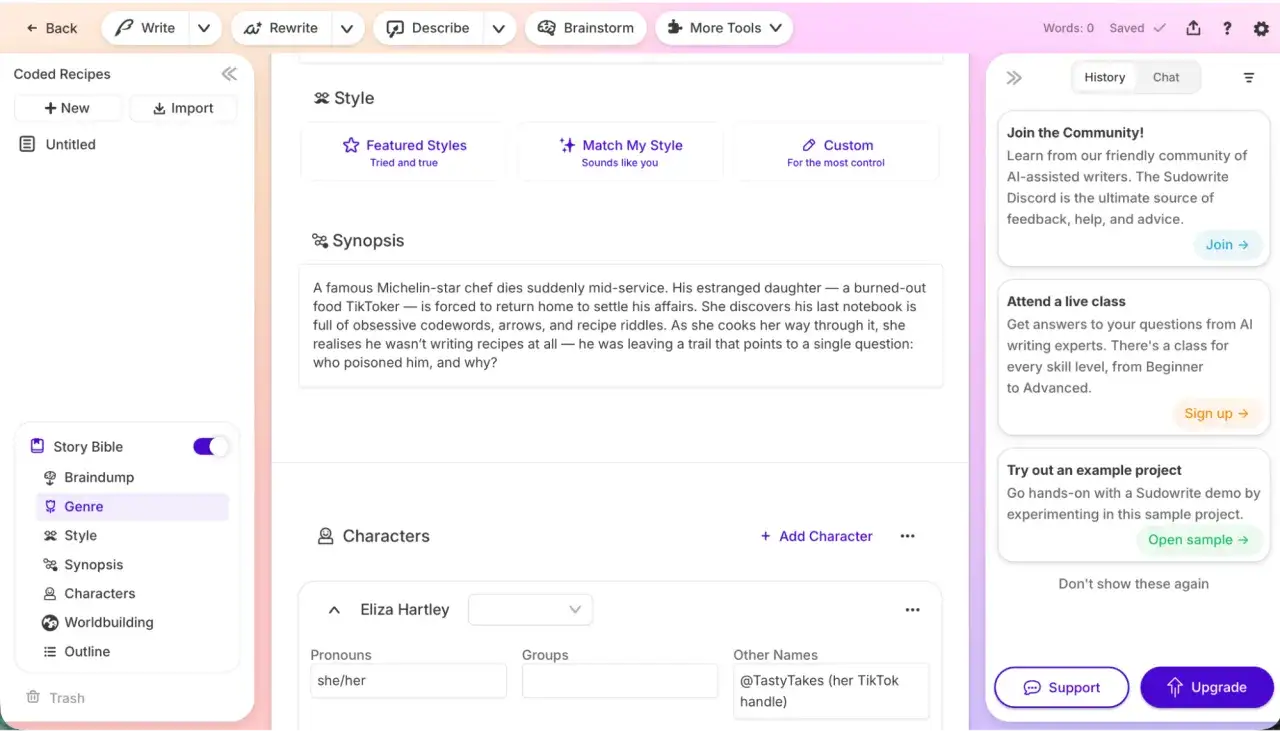
Task: Click Sign up for a live class
Action: tap(1217, 413)
